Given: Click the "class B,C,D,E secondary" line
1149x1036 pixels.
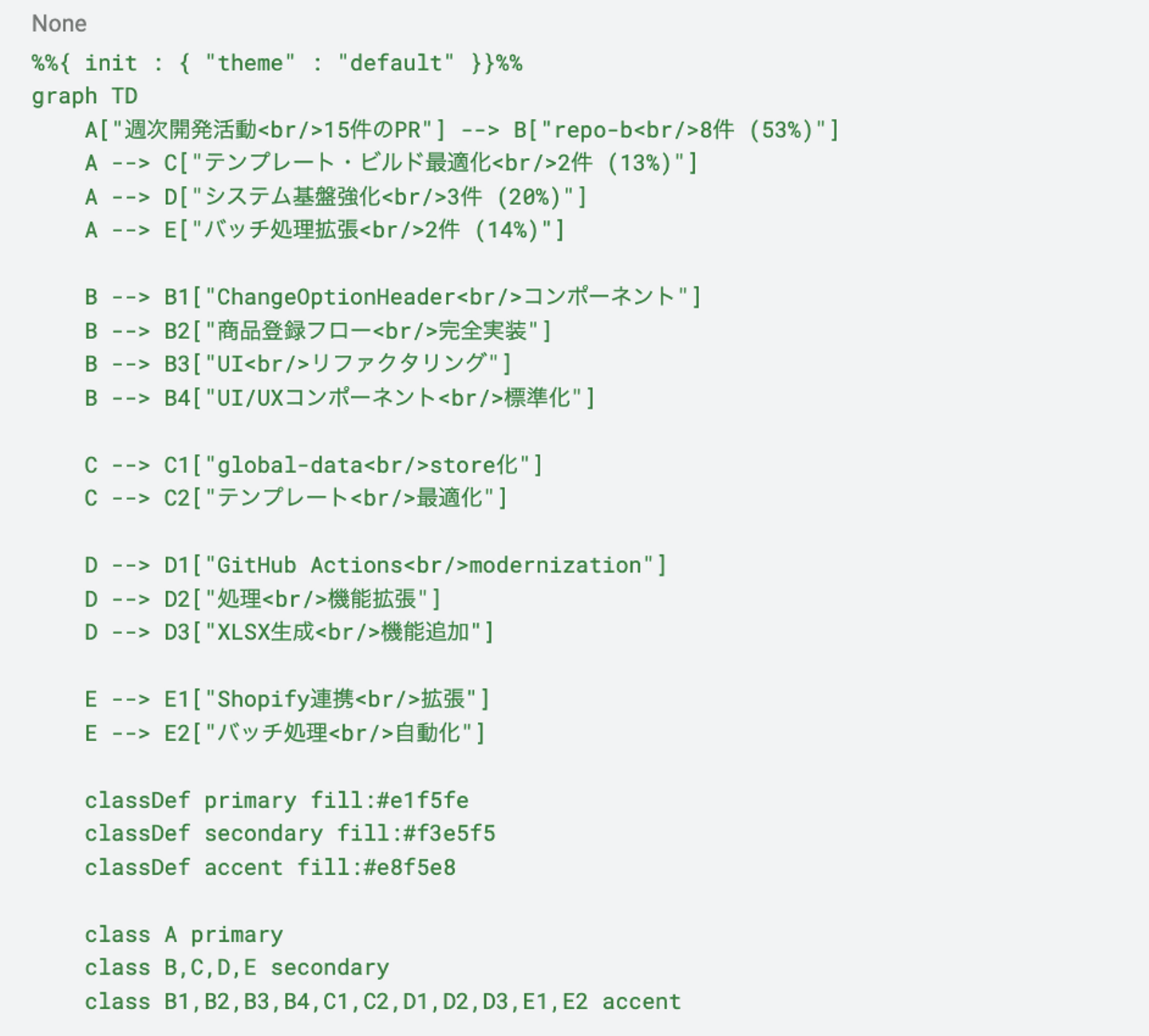Looking at the screenshot, I should pos(237,968).
